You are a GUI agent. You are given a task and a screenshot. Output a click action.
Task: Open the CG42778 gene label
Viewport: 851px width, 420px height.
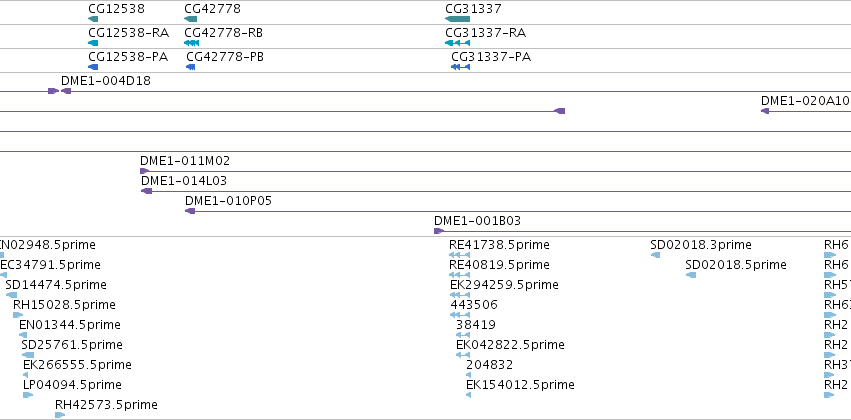pos(212,9)
